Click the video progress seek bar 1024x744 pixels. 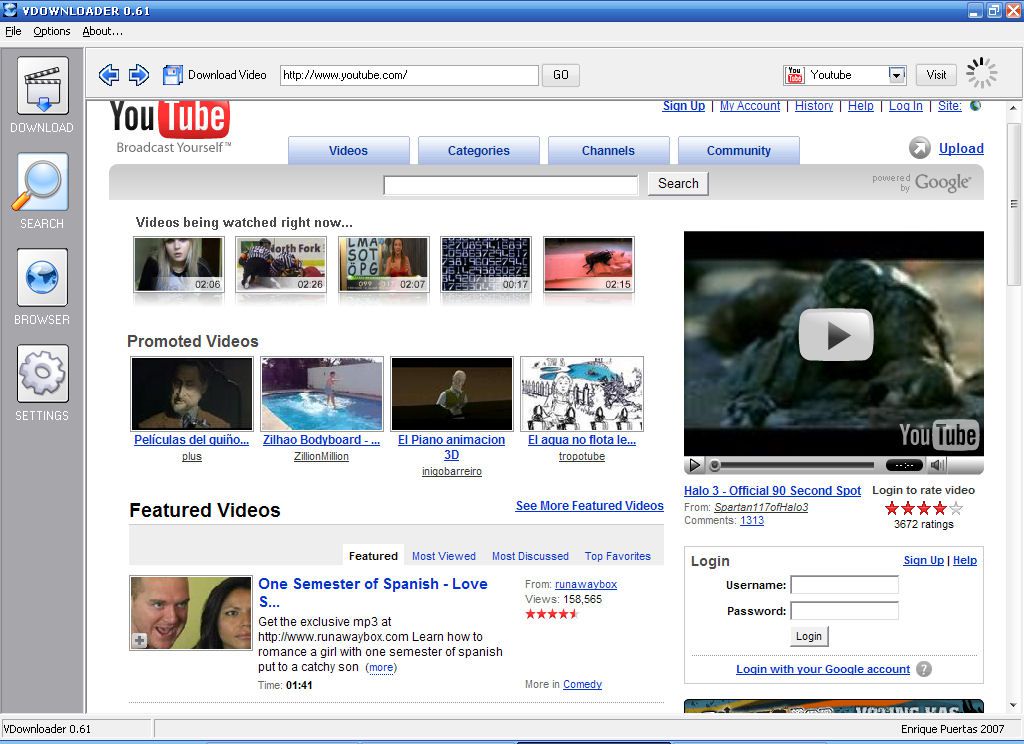tap(795, 465)
